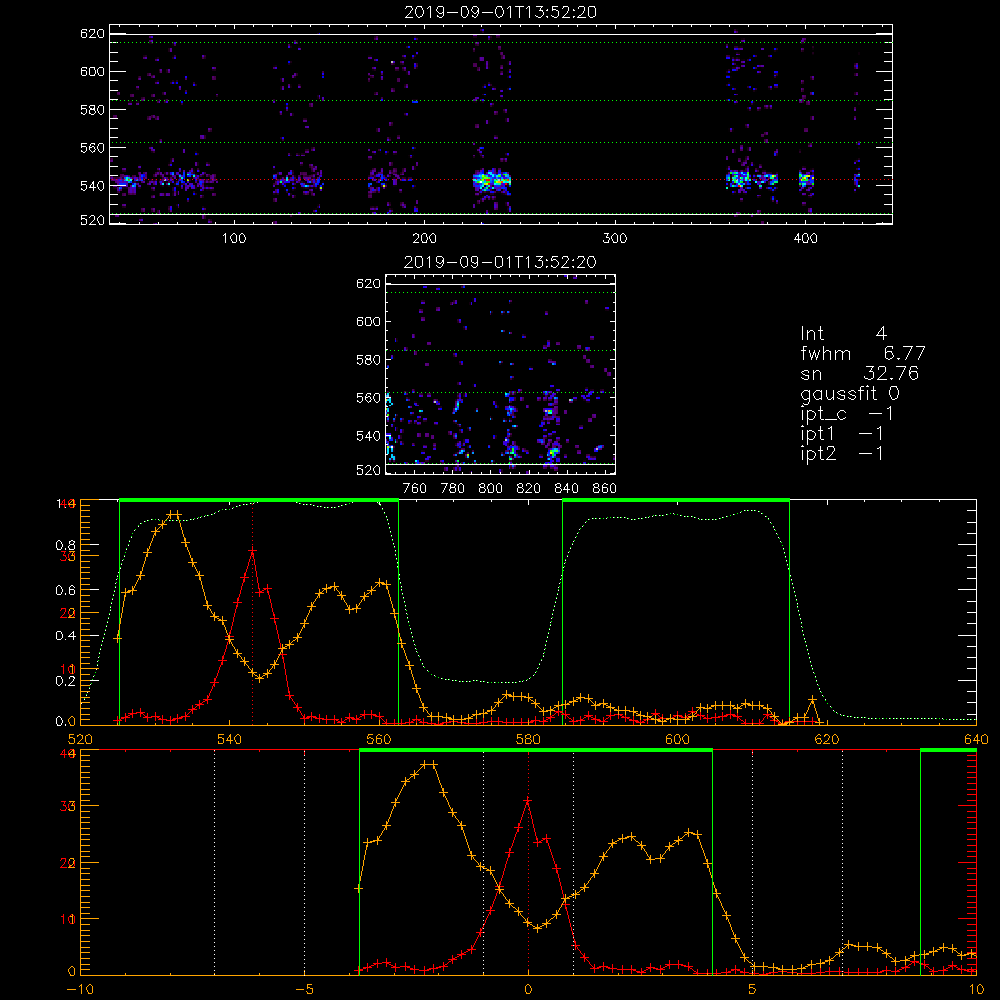Select the 'ipt_c -1' line
The height and width of the screenshot is (1000, 1000).
tap(847, 414)
